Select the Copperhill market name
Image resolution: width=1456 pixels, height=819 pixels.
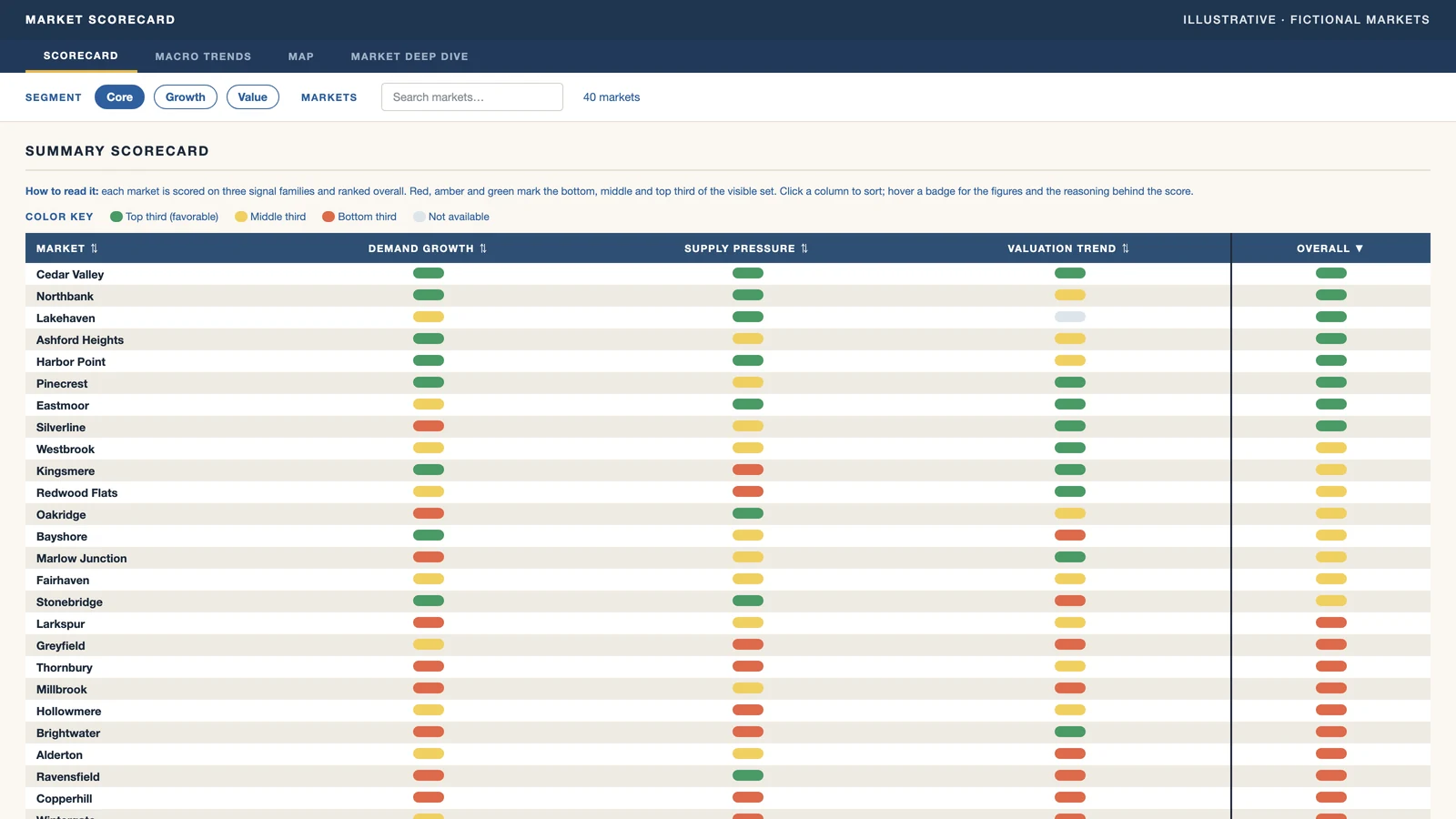tap(65, 798)
